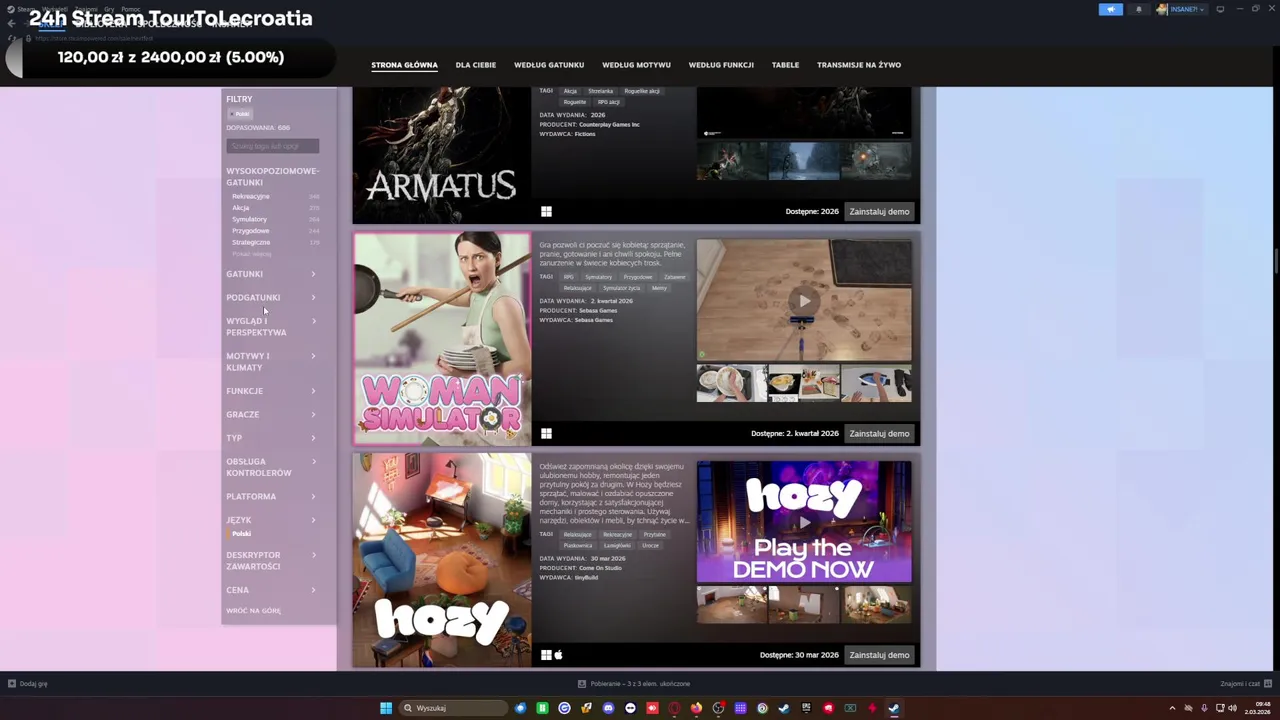Expand the GRACZE filter section
This screenshot has width=1280, height=720.
[x=271, y=414]
